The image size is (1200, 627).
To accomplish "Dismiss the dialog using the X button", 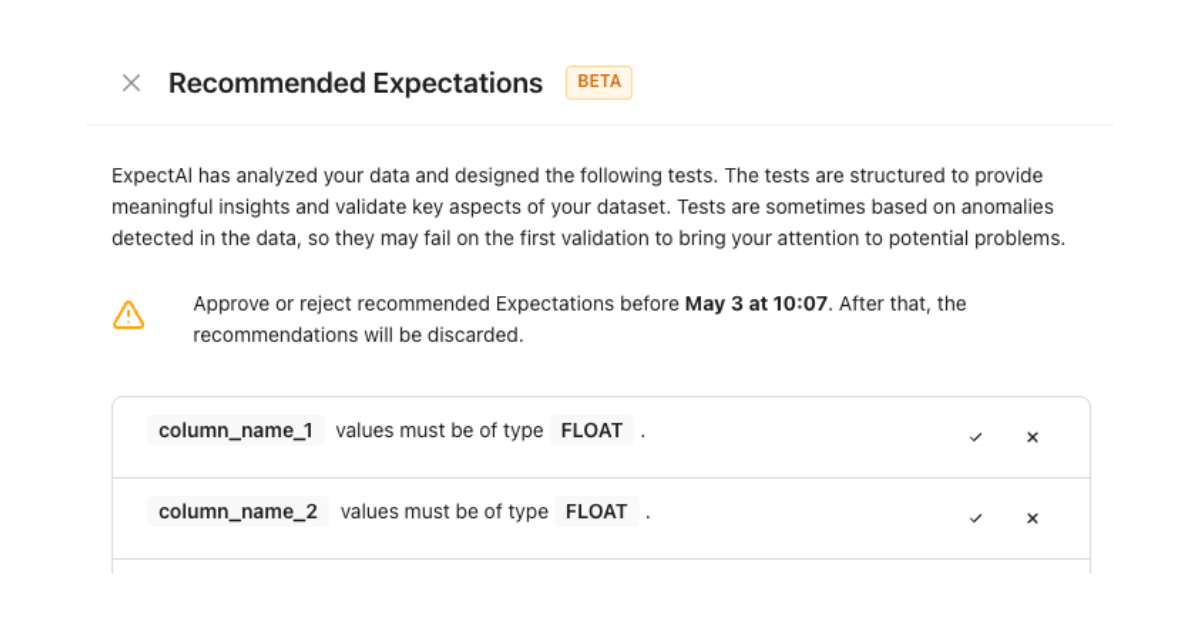I will pyautogui.click(x=131, y=83).
